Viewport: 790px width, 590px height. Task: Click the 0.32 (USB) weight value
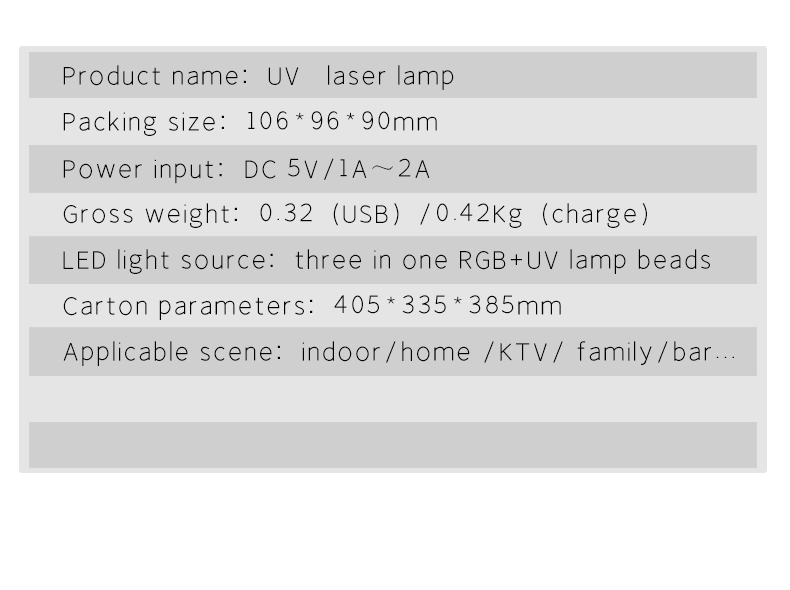coord(331,214)
